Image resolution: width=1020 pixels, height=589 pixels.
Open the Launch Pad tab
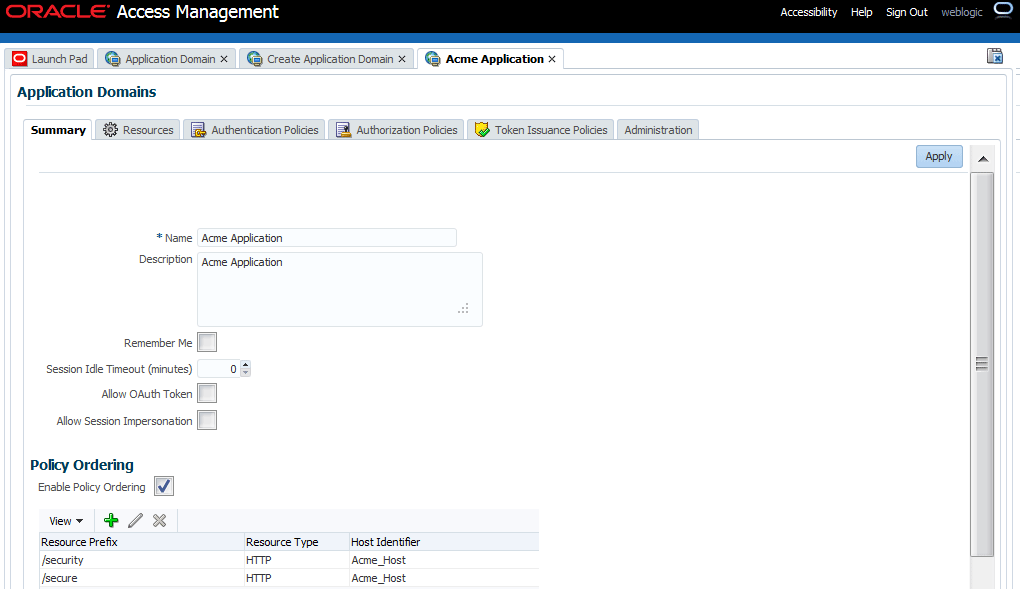(x=50, y=59)
